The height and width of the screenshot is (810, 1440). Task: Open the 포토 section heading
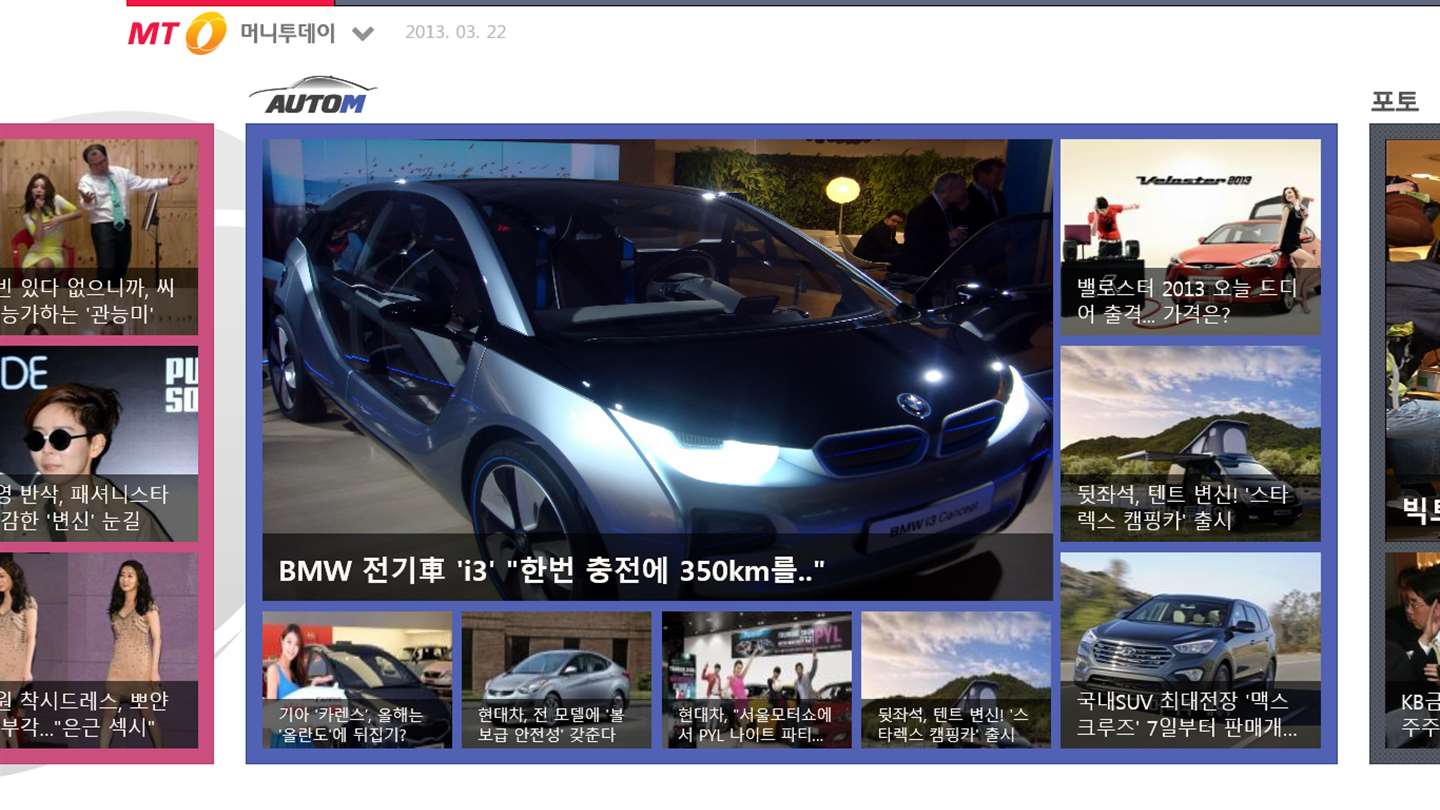point(1395,100)
